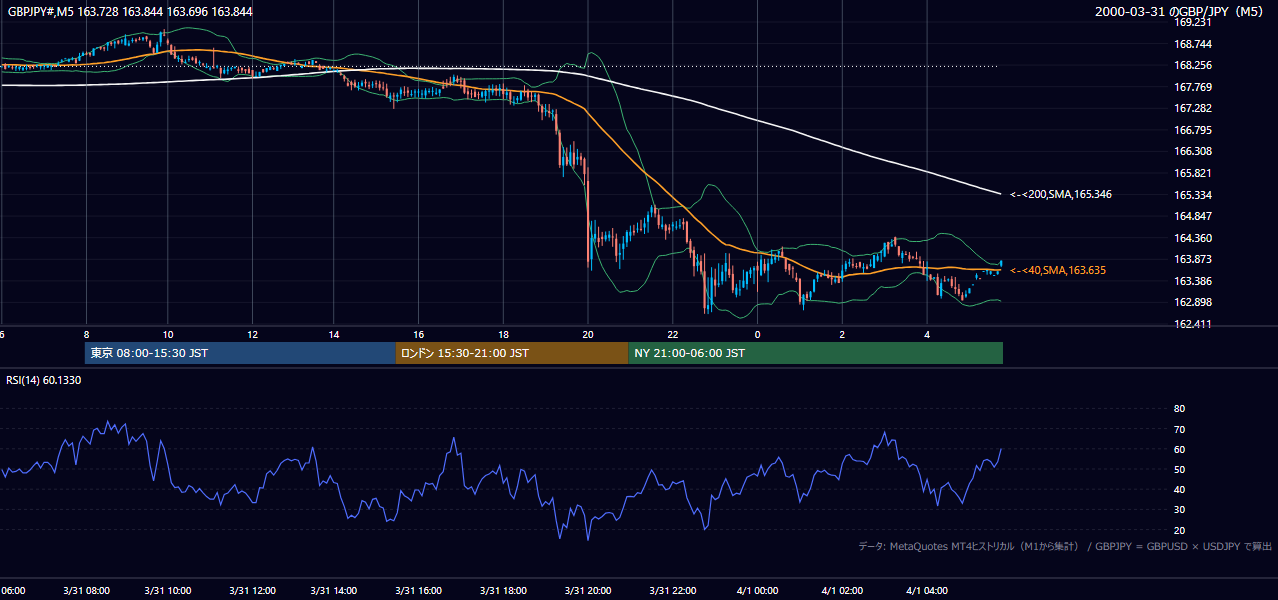Click the 200,SMA,165.346 label

pyautogui.click(x=1061, y=194)
